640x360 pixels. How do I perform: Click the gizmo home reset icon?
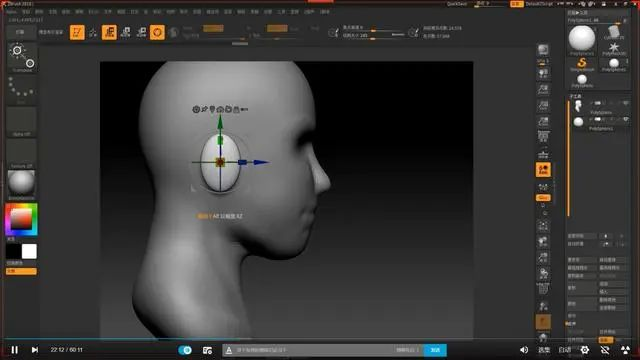[x=220, y=109]
